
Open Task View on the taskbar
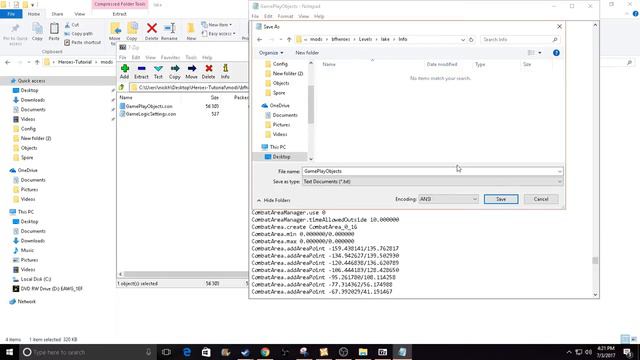167,352
